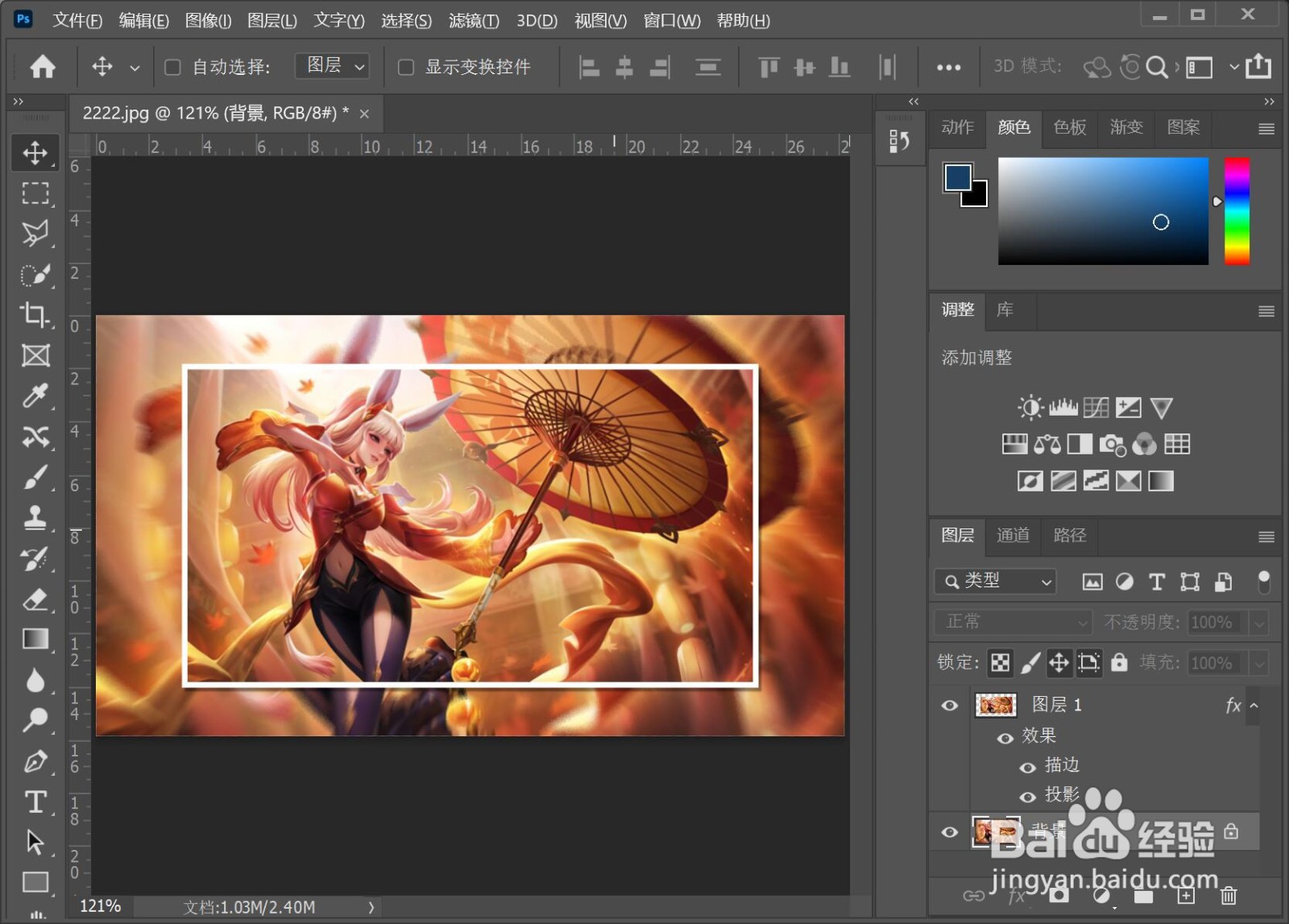1289x924 pixels.
Task: Select the Gradient tool
Action: click(35, 639)
